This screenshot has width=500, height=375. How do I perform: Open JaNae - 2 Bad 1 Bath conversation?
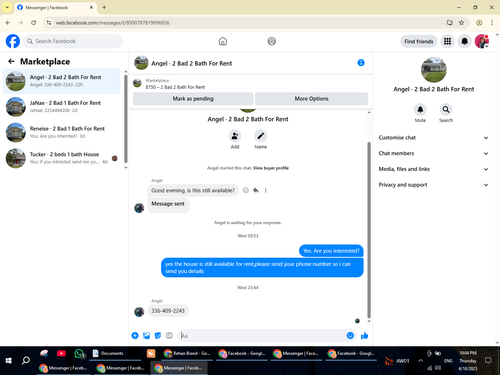click(x=62, y=107)
